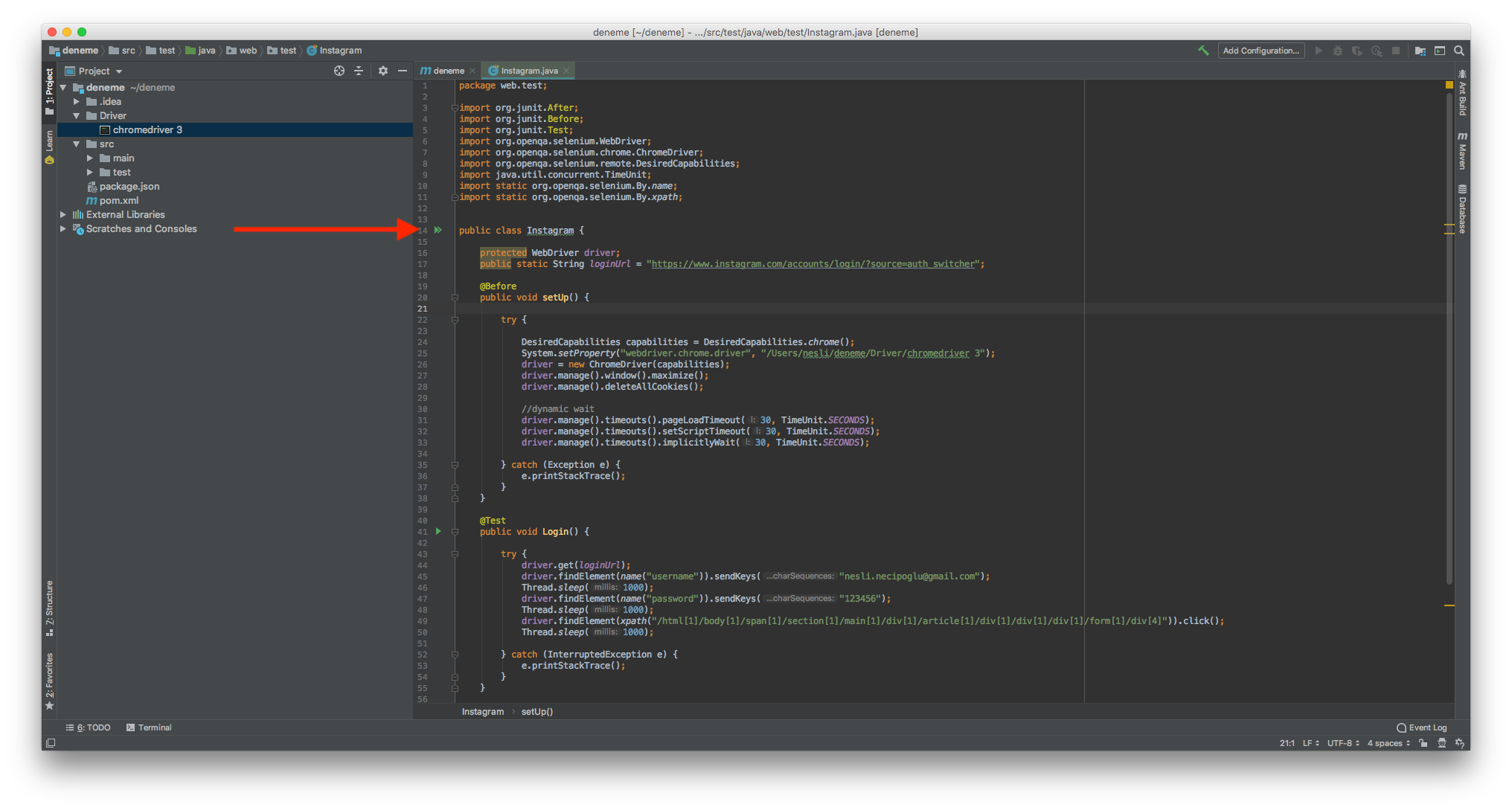Run the Login test from the gutter arrow
Screen dimensions: 1512x810
tap(438, 531)
